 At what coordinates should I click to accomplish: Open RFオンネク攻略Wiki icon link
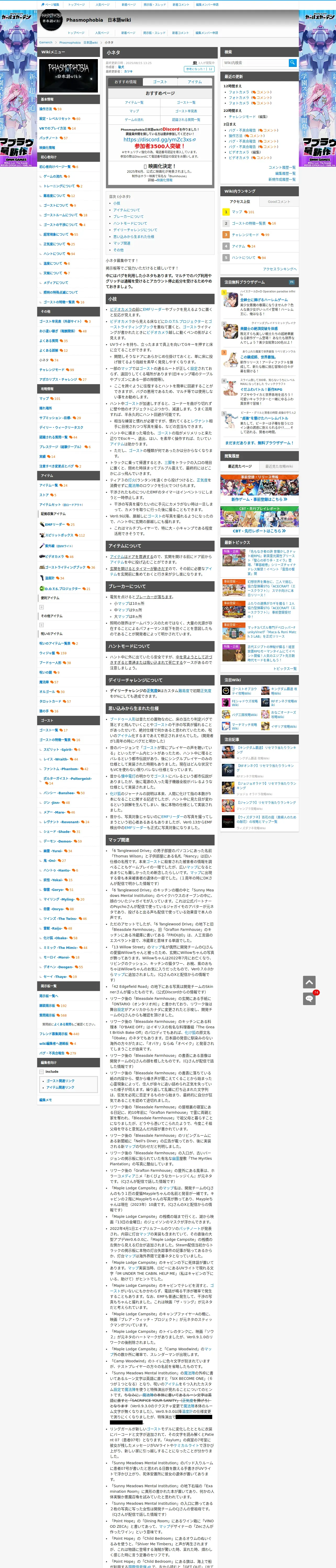click(x=266, y=702)
